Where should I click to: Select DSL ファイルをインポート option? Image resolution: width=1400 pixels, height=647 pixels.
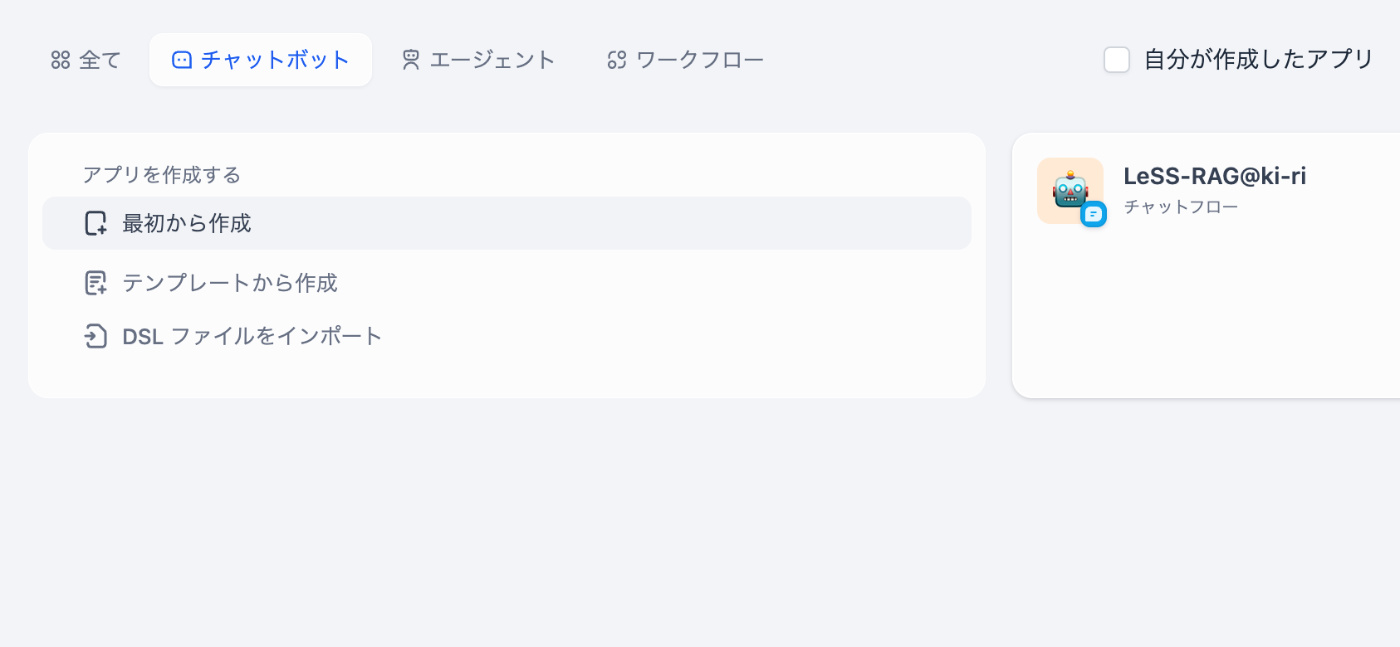point(507,336)
